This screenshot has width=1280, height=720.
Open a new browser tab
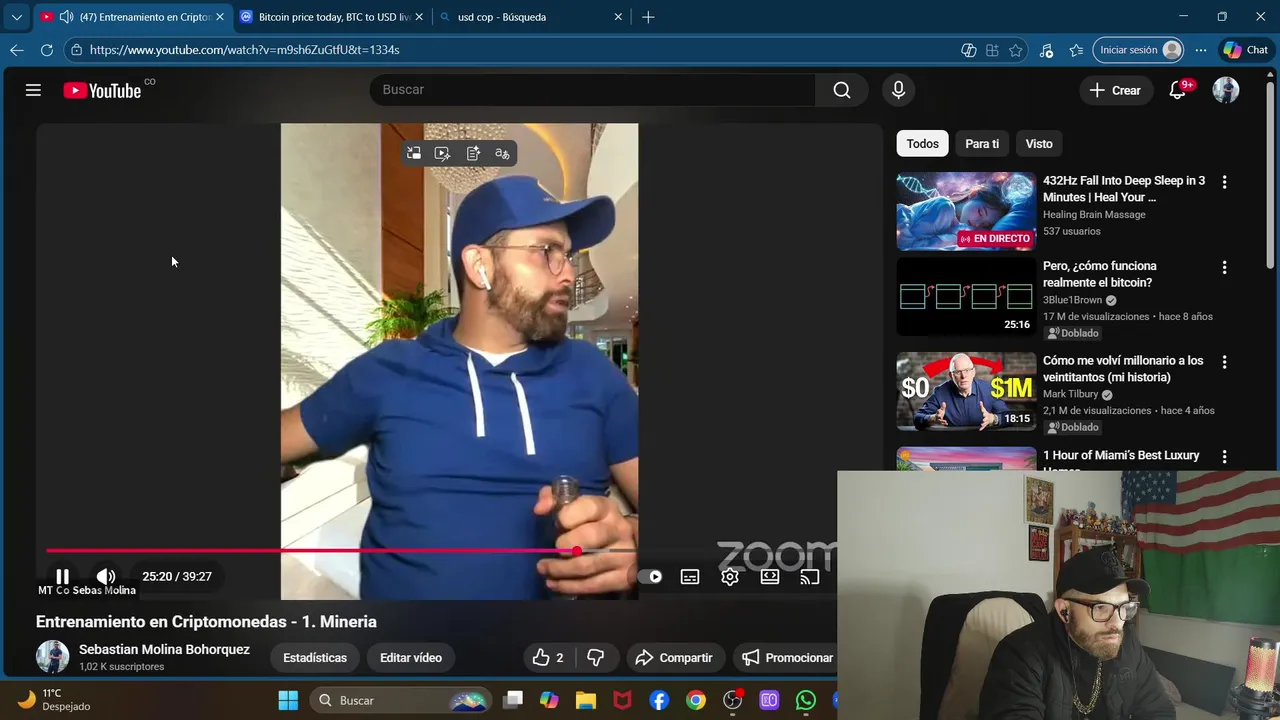pos(648,17)
